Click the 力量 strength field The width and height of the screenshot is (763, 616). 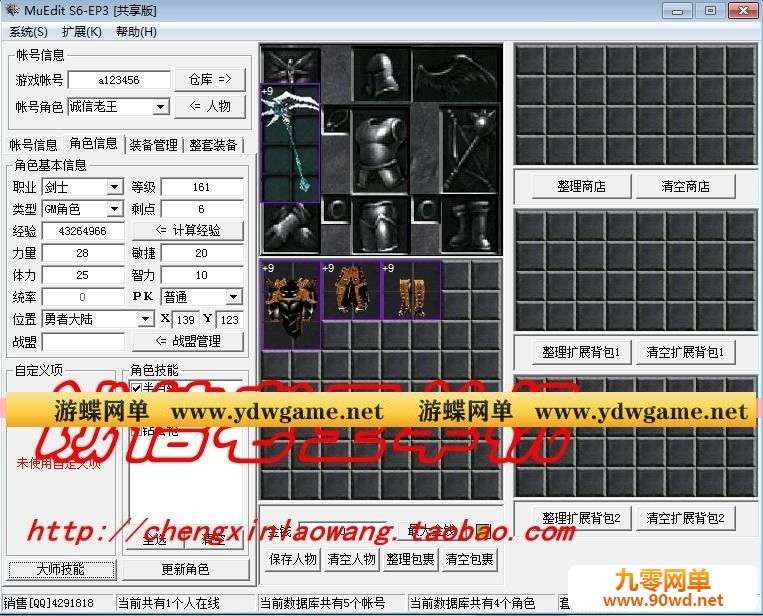click(x=83, y=253)
